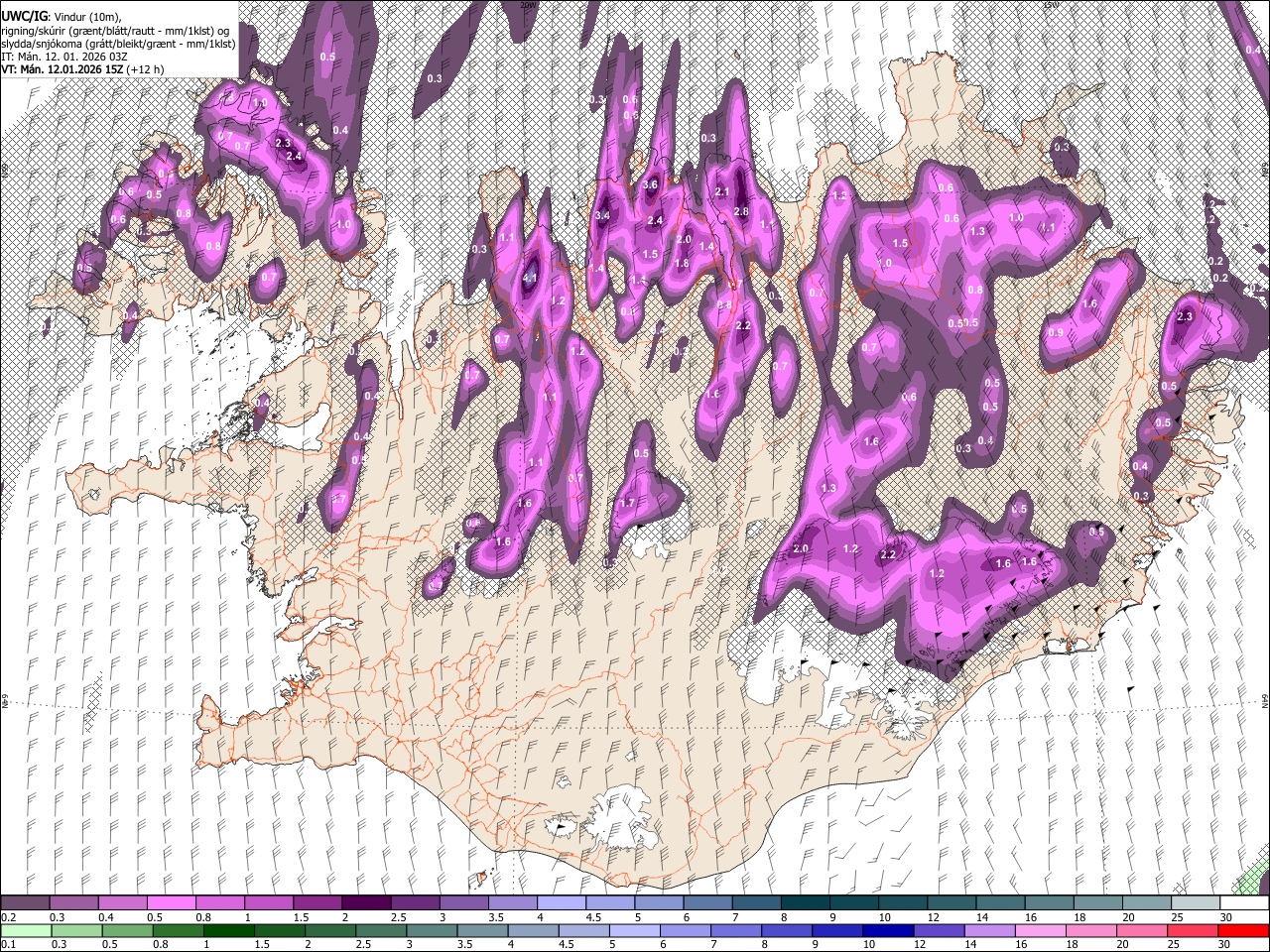Click the 'IT: Mán. 12. 01. 2026 03Z' line
Screen dimensions: 1270x952
click(64, 57)
